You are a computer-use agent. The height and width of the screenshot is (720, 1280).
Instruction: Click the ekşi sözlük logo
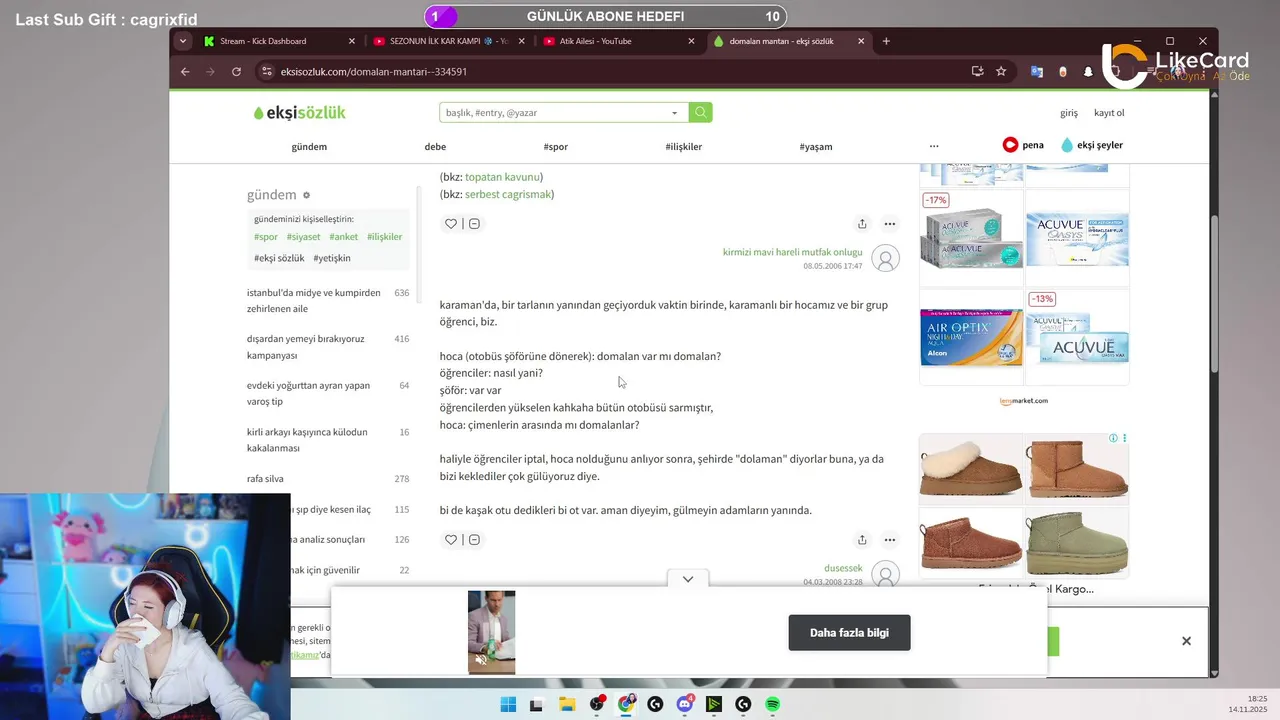300,113
